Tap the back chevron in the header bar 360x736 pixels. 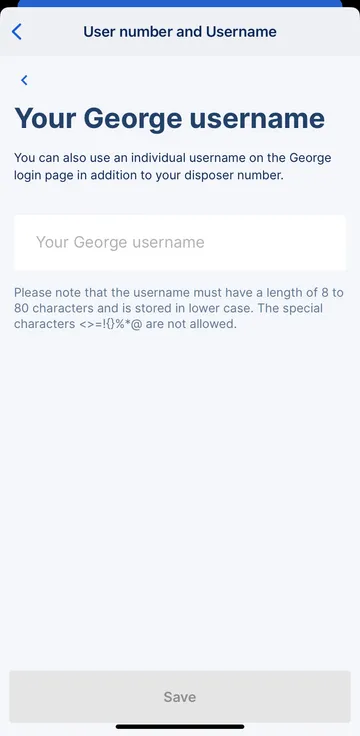tap(16, 31)
